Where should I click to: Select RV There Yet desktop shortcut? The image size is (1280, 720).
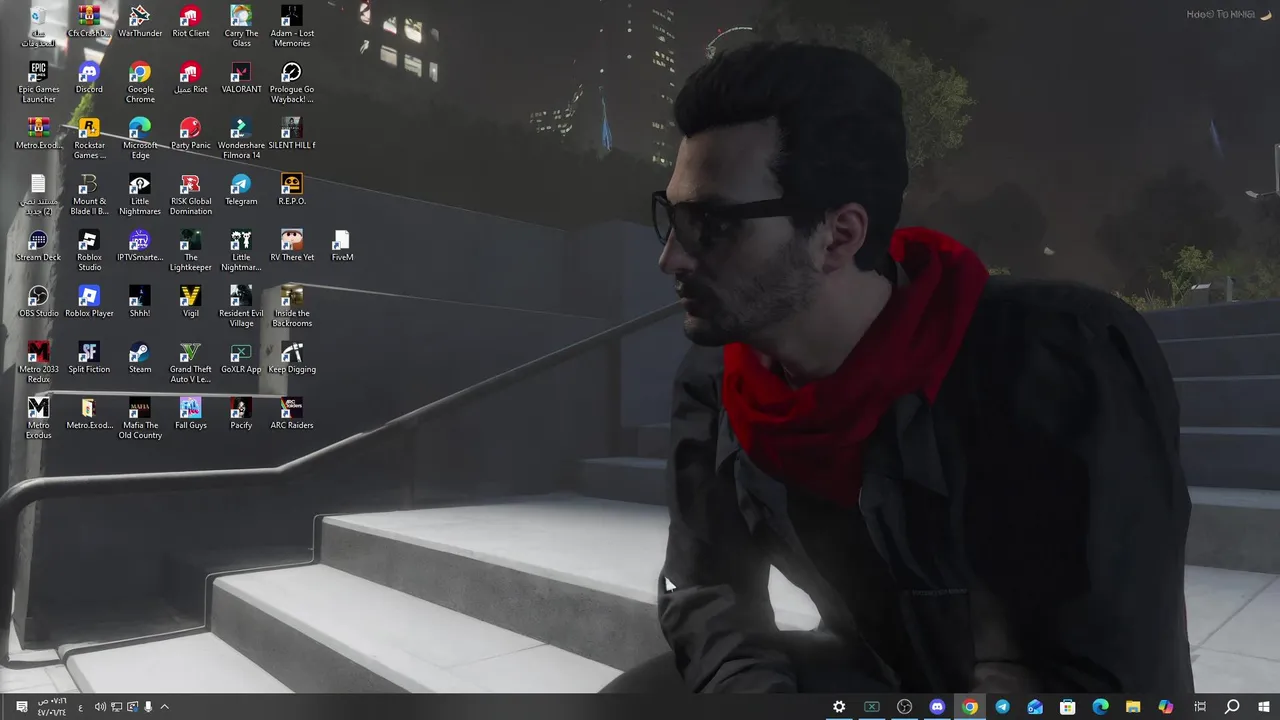tap(291, 246)
